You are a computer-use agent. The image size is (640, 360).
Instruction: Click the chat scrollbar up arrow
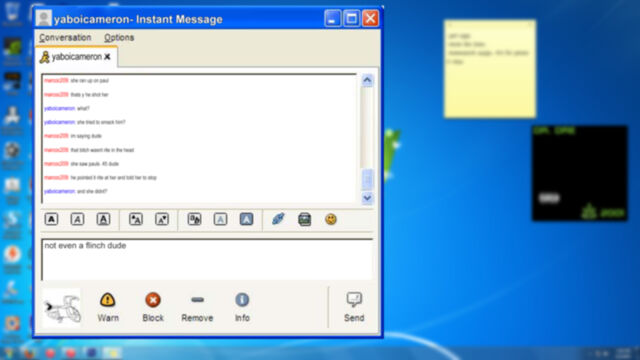tap(367, 80)
